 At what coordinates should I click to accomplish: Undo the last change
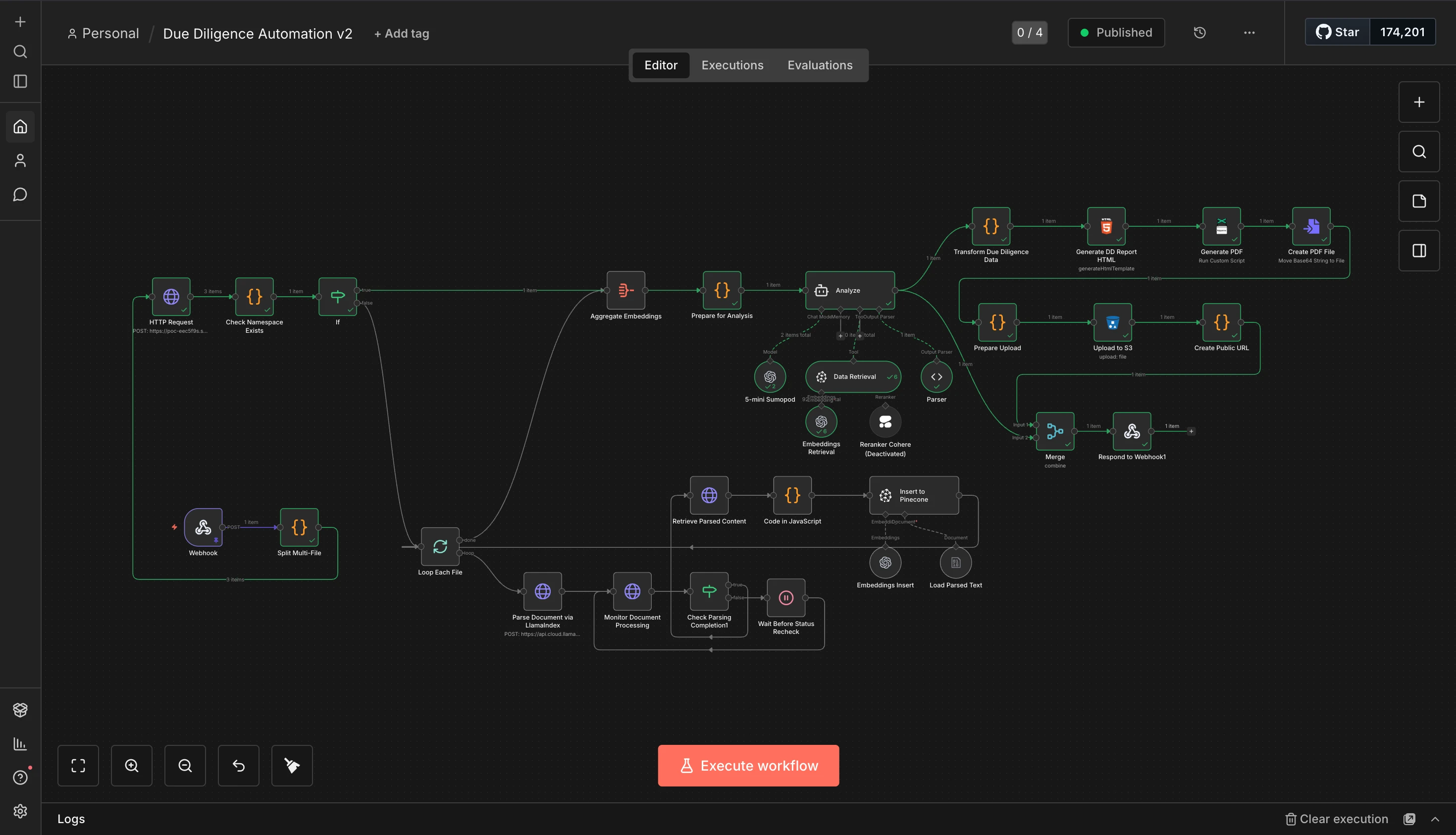(x=238, y=765)
